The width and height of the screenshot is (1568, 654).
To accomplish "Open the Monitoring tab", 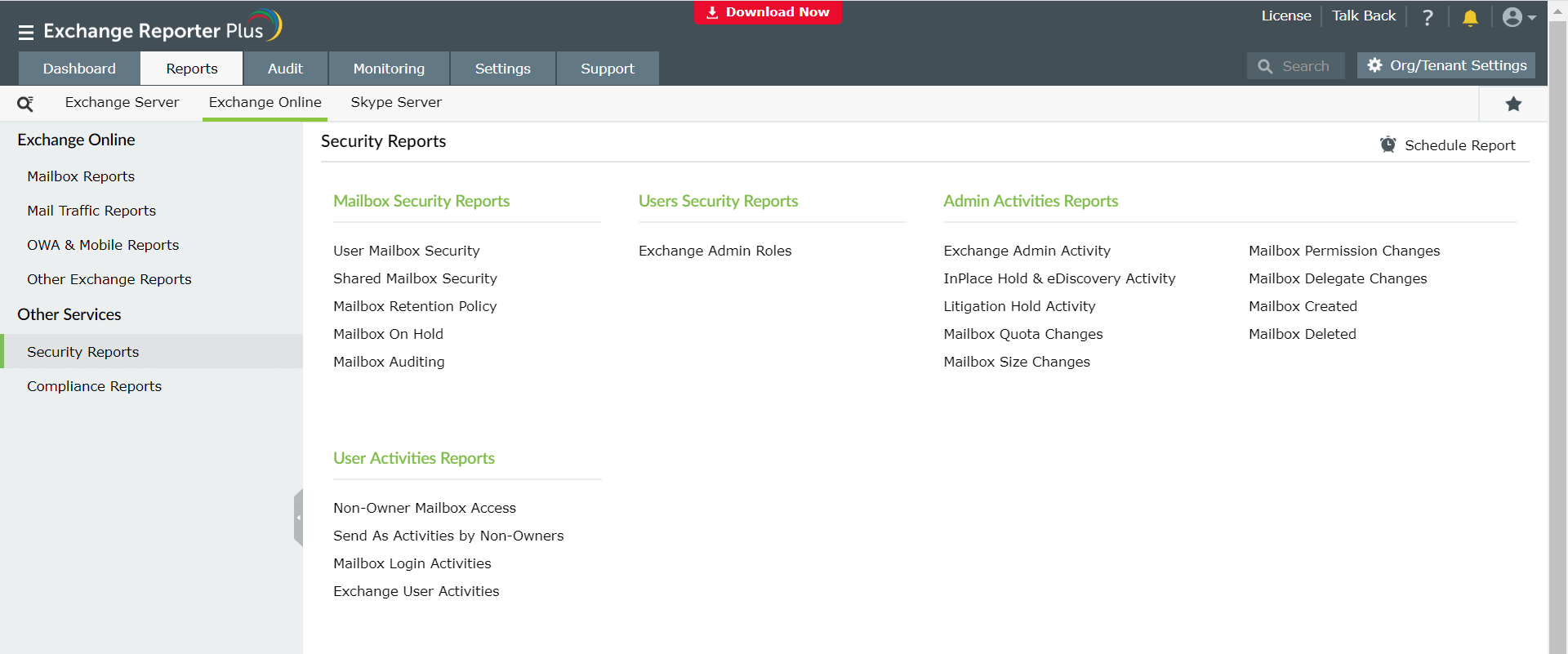I will point(389,69).
